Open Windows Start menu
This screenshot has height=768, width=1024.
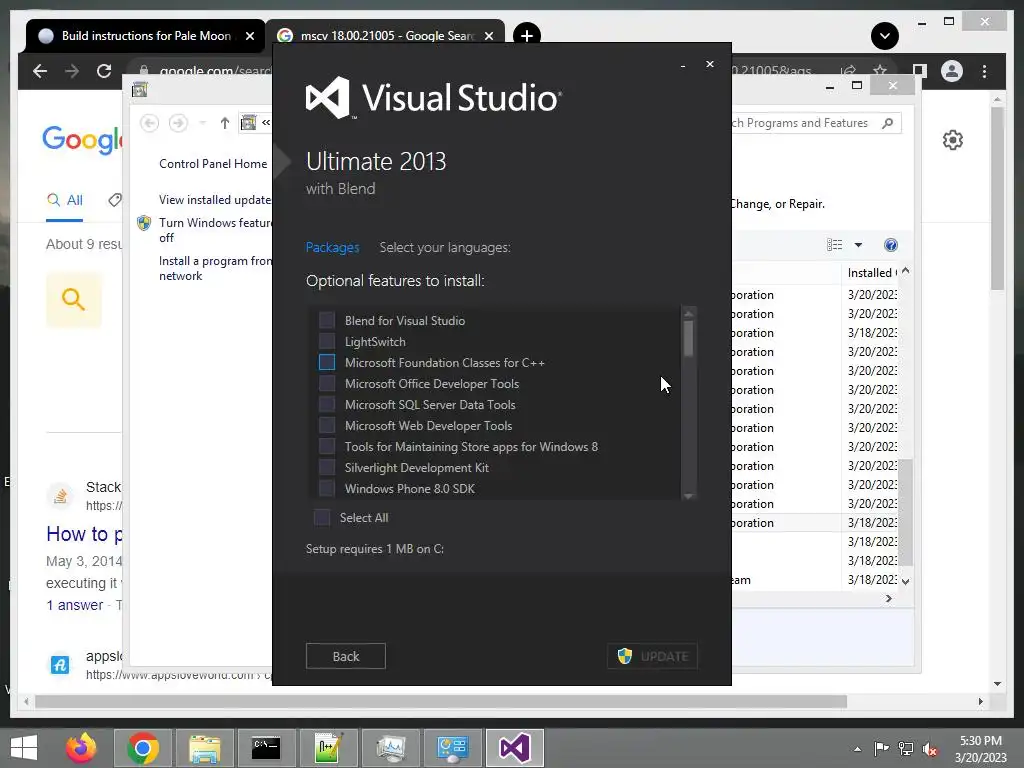pos(24,748)
